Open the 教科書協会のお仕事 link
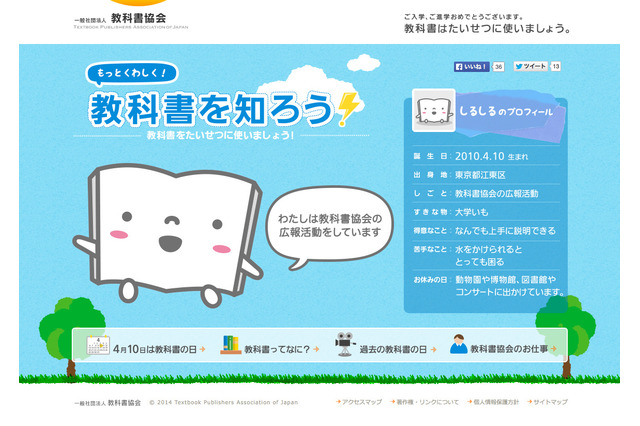 [x=509, y=349]
